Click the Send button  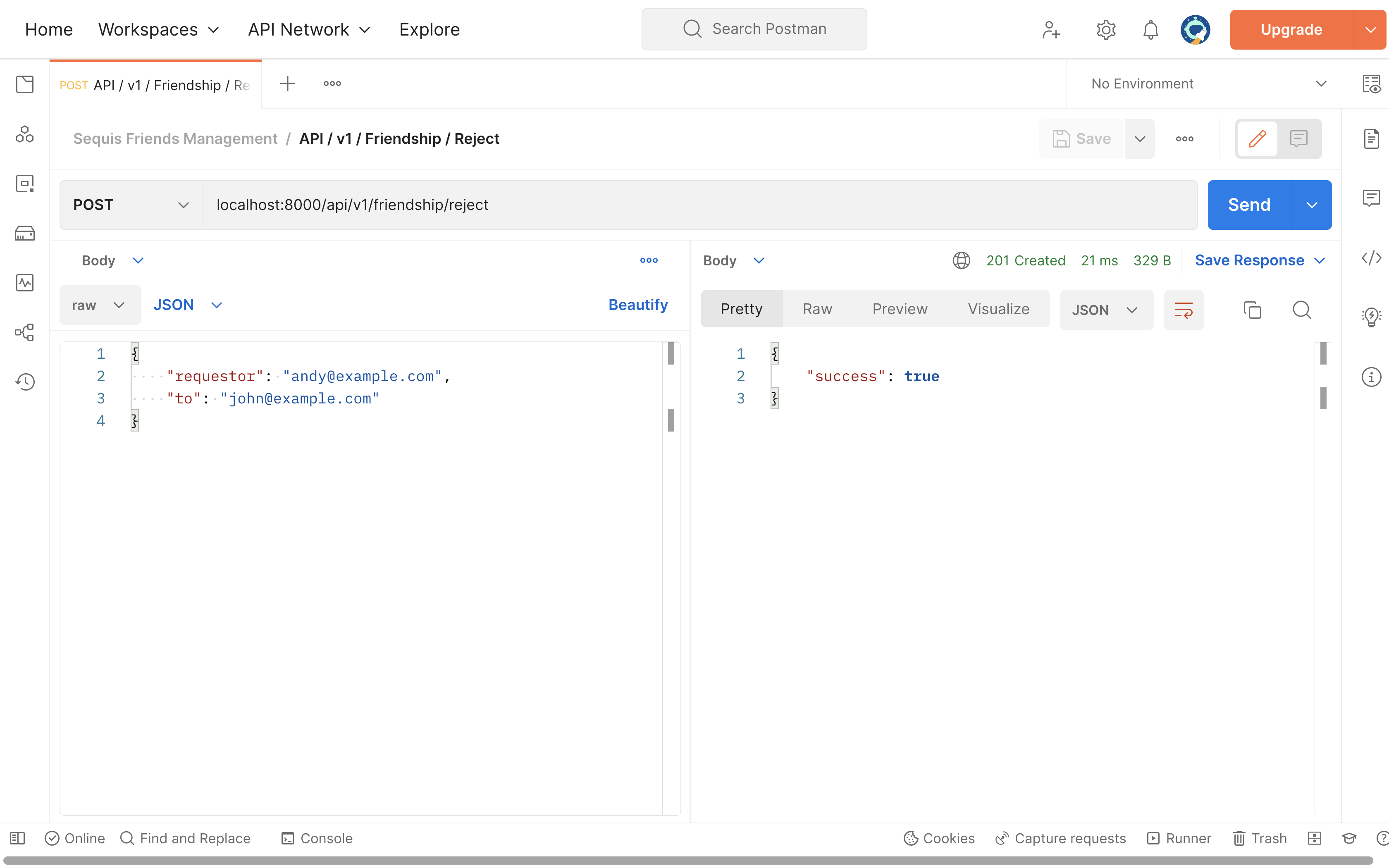click(x=1249, y=205)
